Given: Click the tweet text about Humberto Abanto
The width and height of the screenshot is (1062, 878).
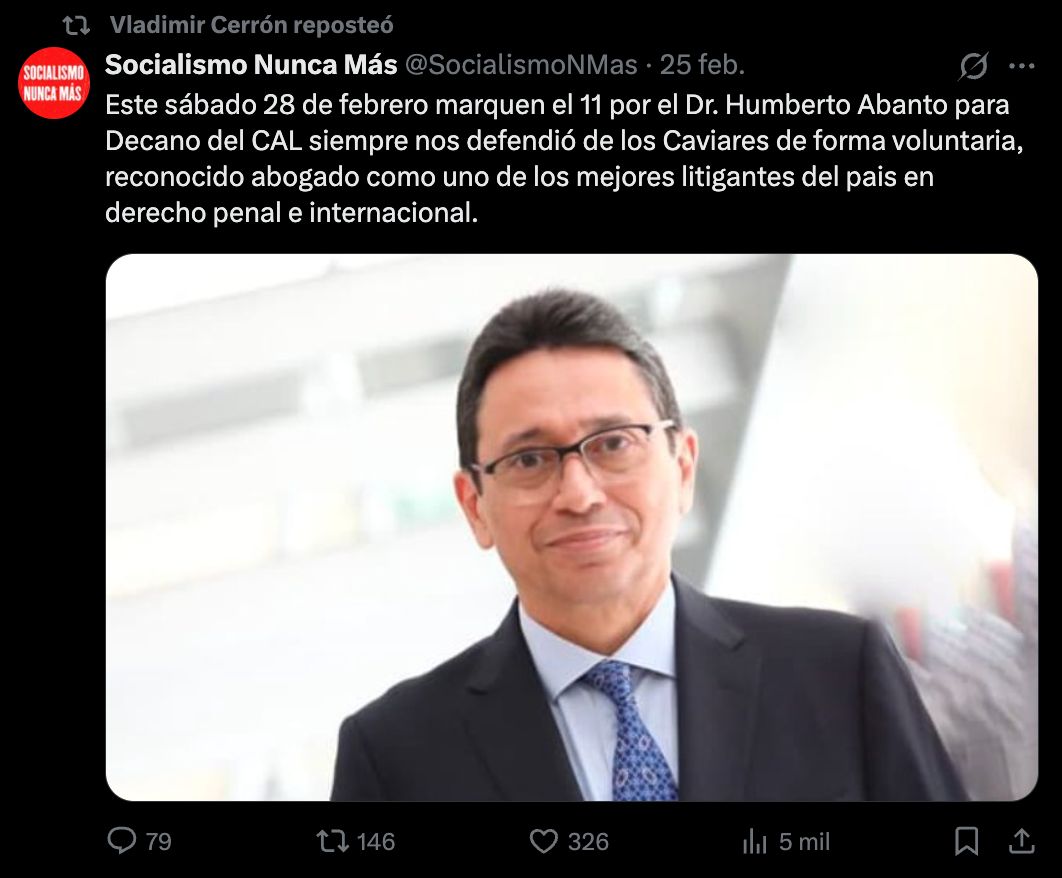Looking at the screenshot, I should [564, 159].
